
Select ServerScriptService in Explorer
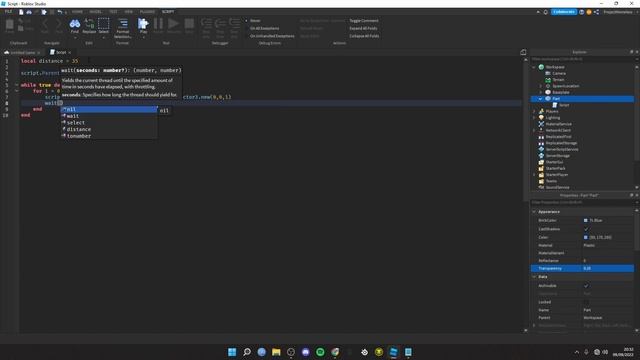[562, 149]
